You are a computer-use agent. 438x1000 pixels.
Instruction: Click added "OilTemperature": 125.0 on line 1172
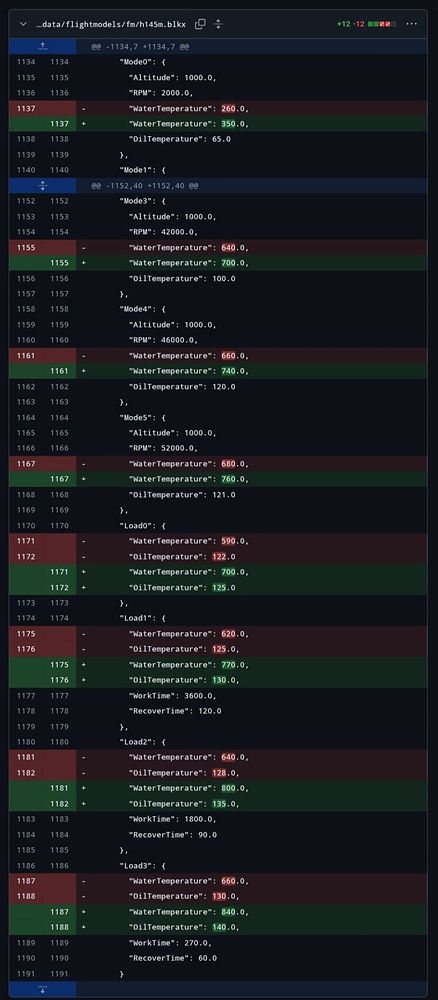point(182,587)
